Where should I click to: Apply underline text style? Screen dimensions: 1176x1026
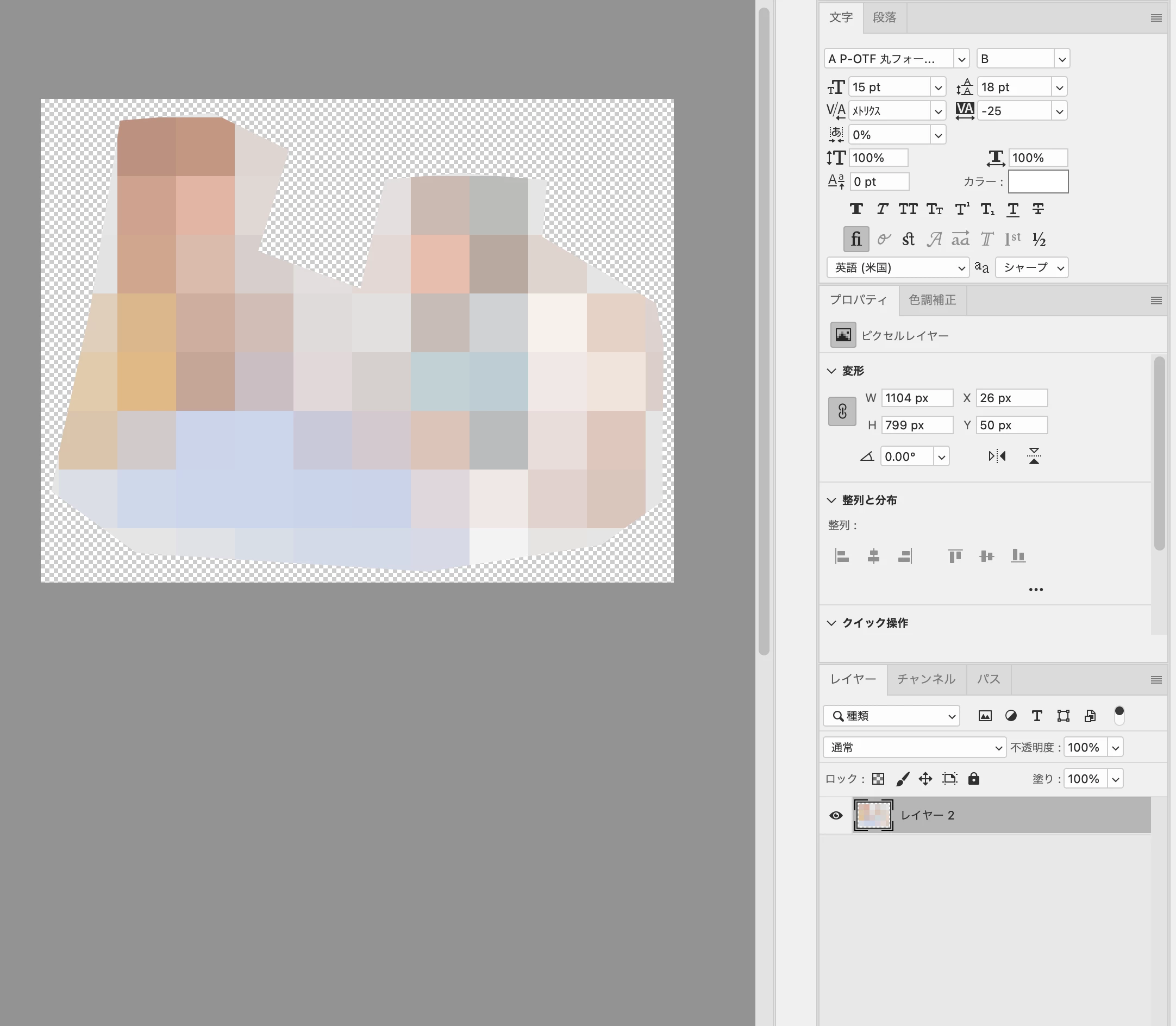pyautogui.click(x=1012, y=209)
